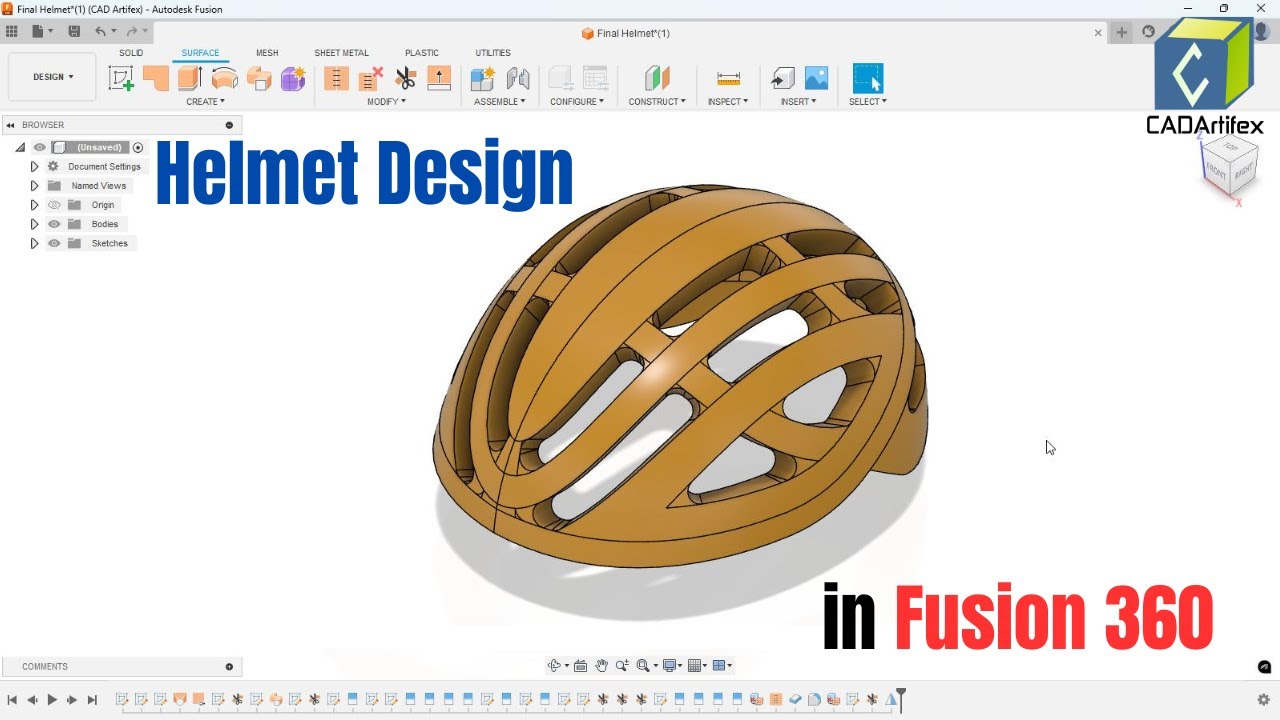Select the Pan hand tool
Image resolution: width=1280 pixels, height=720 pixels.
click(x=602, y=666)
